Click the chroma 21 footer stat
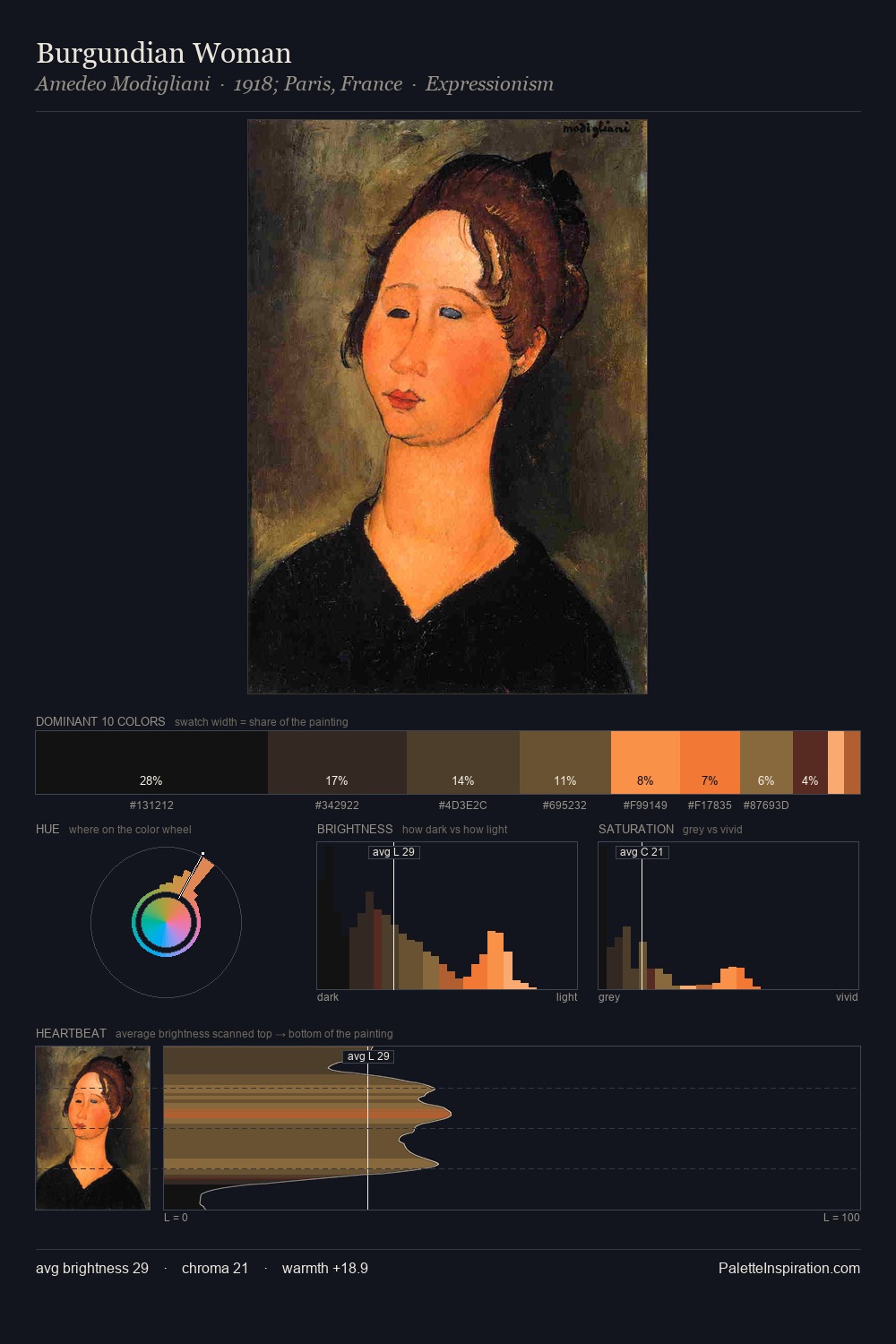 pos(215,1269)
